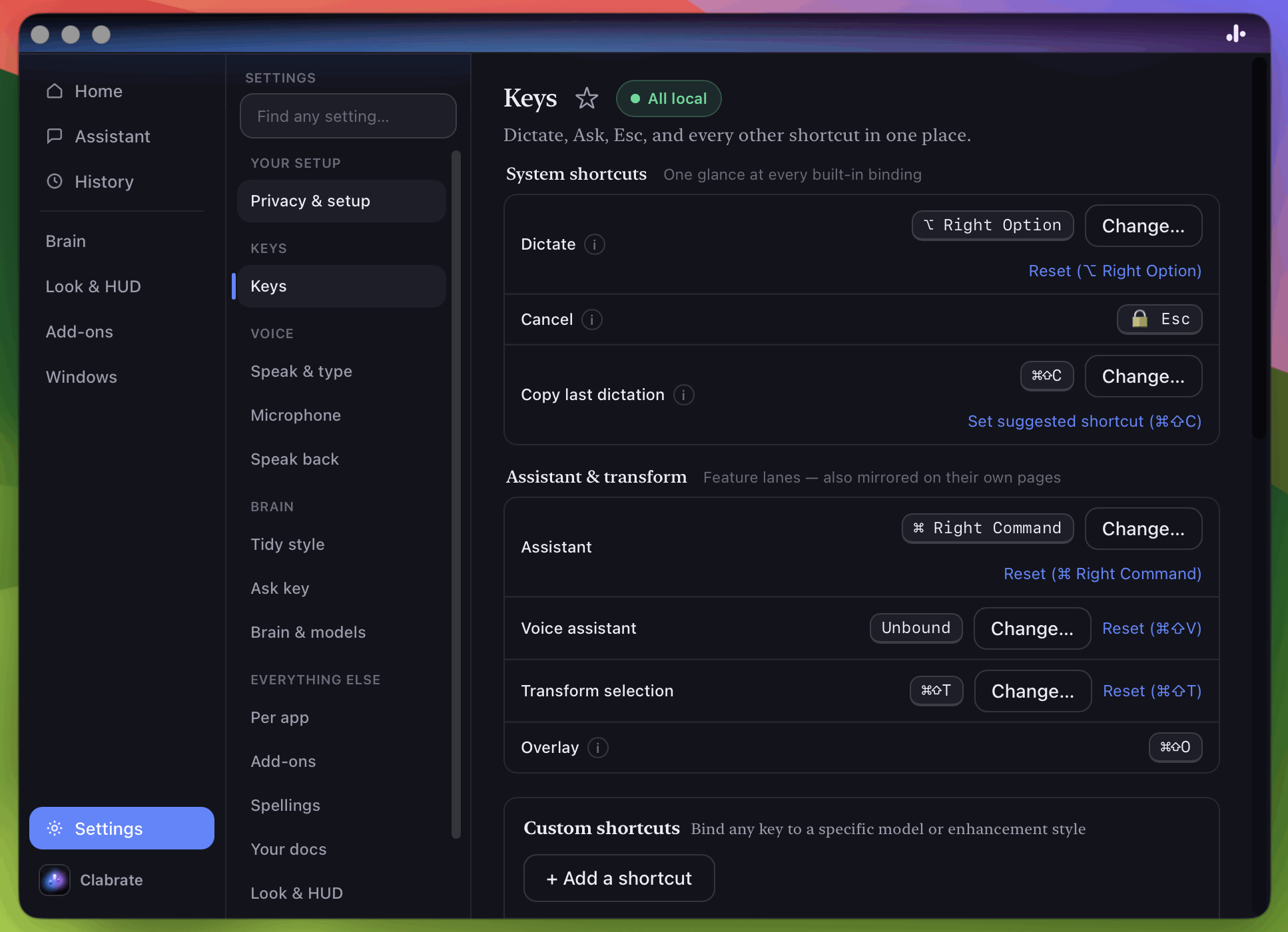Open Speak back settings
The image size is (1288, 932).
click(294, 459)
